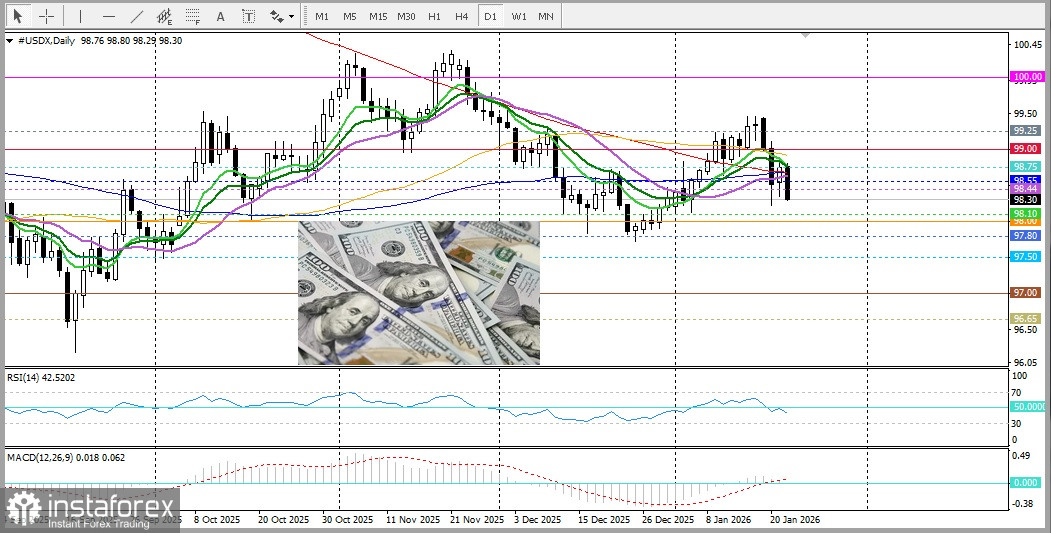Switch to M30 timeframe

pyautogui.click(x=406, y=16)
